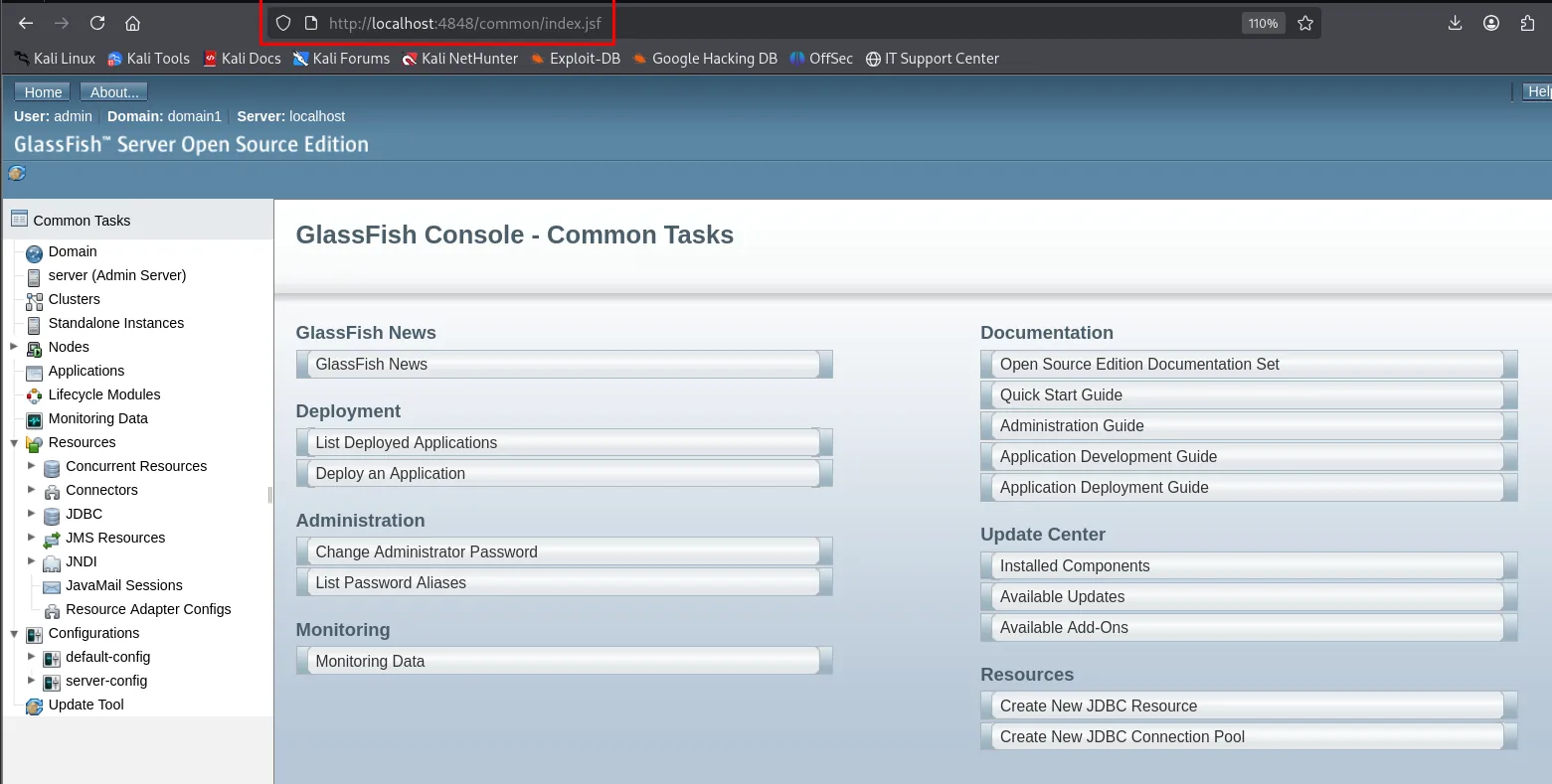Open Create New JDBC Connection Pool
1552x784 pixels.
[x=1249, y=737]
